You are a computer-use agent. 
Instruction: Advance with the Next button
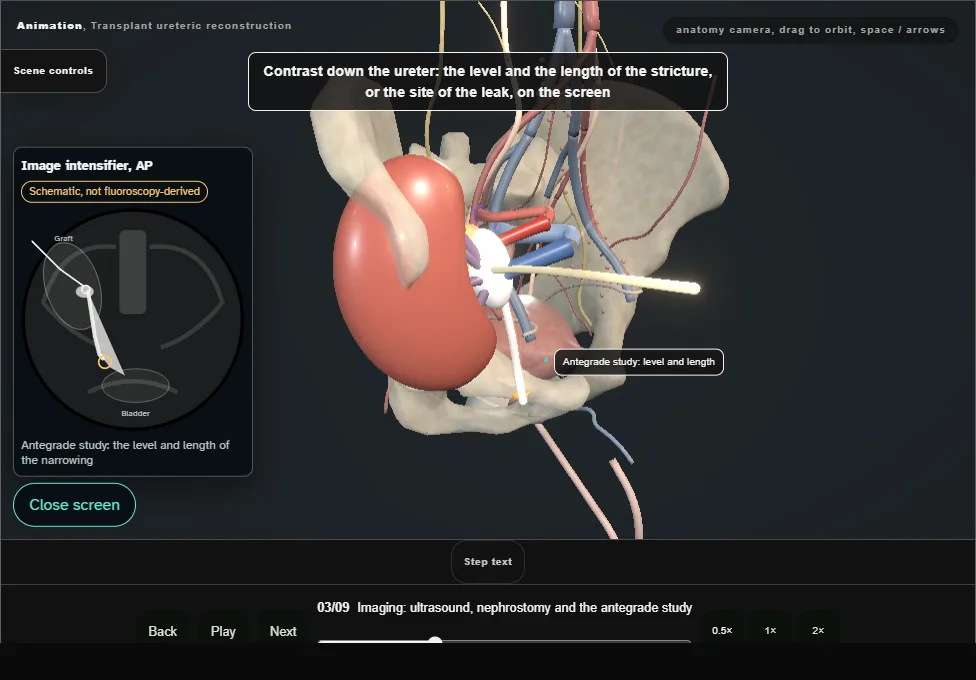283,631
